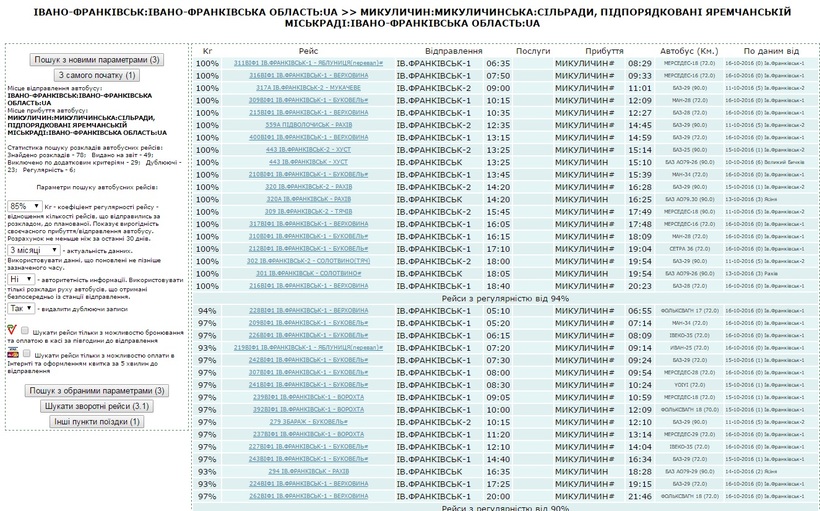Screen dimensions: 820x511
Task: Open route 242ВІФ1 to Буковель
Action: coord(308,360)
